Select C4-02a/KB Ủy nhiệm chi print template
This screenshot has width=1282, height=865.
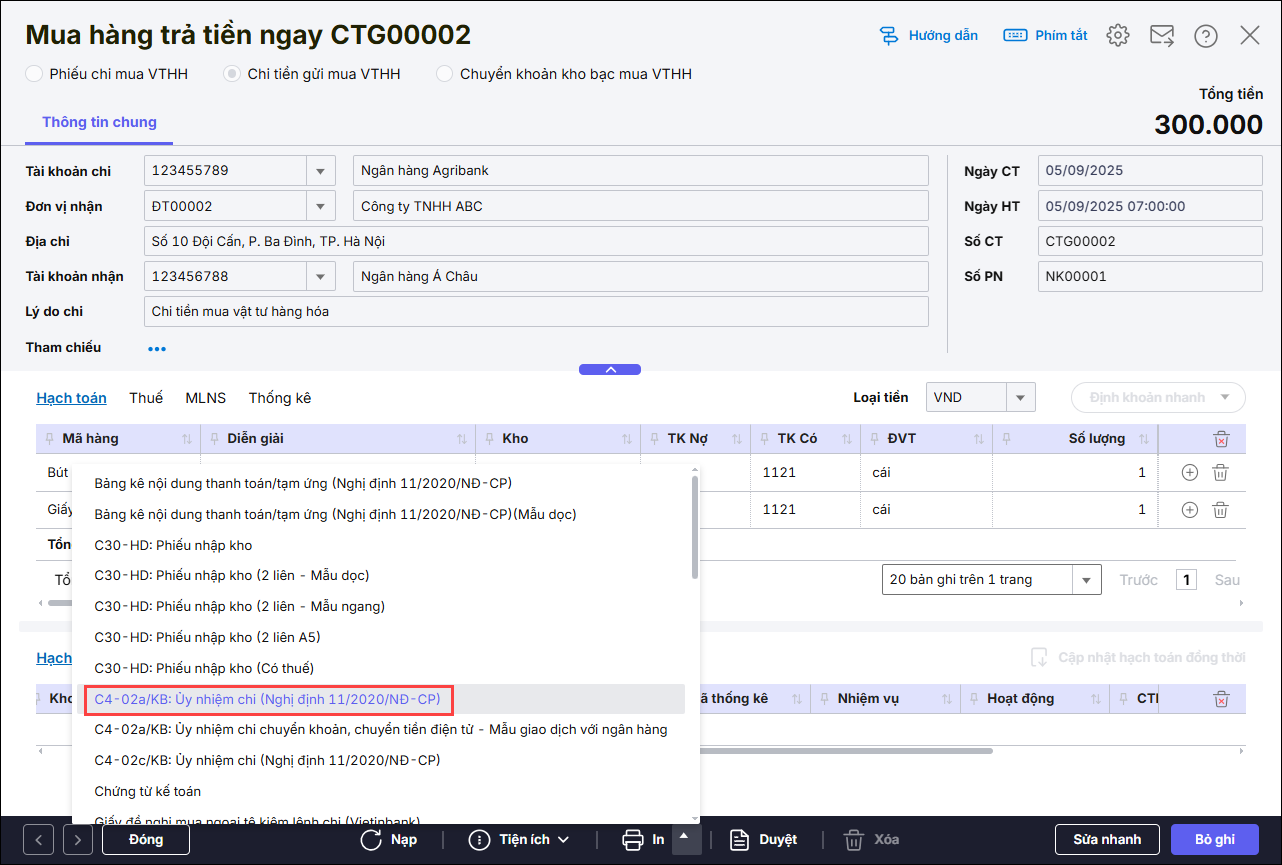click(267, 699)
